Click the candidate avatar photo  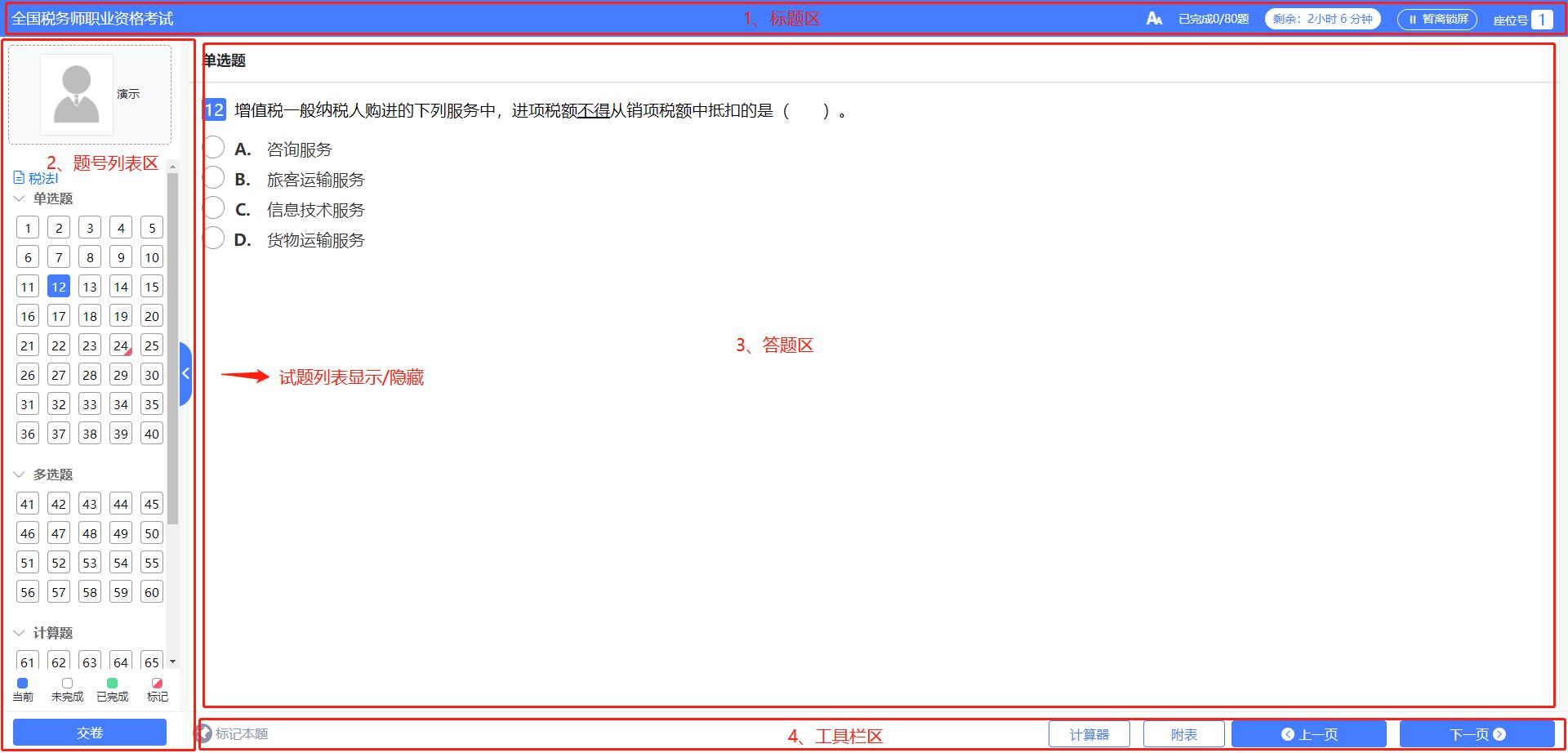tap(77, 95)
